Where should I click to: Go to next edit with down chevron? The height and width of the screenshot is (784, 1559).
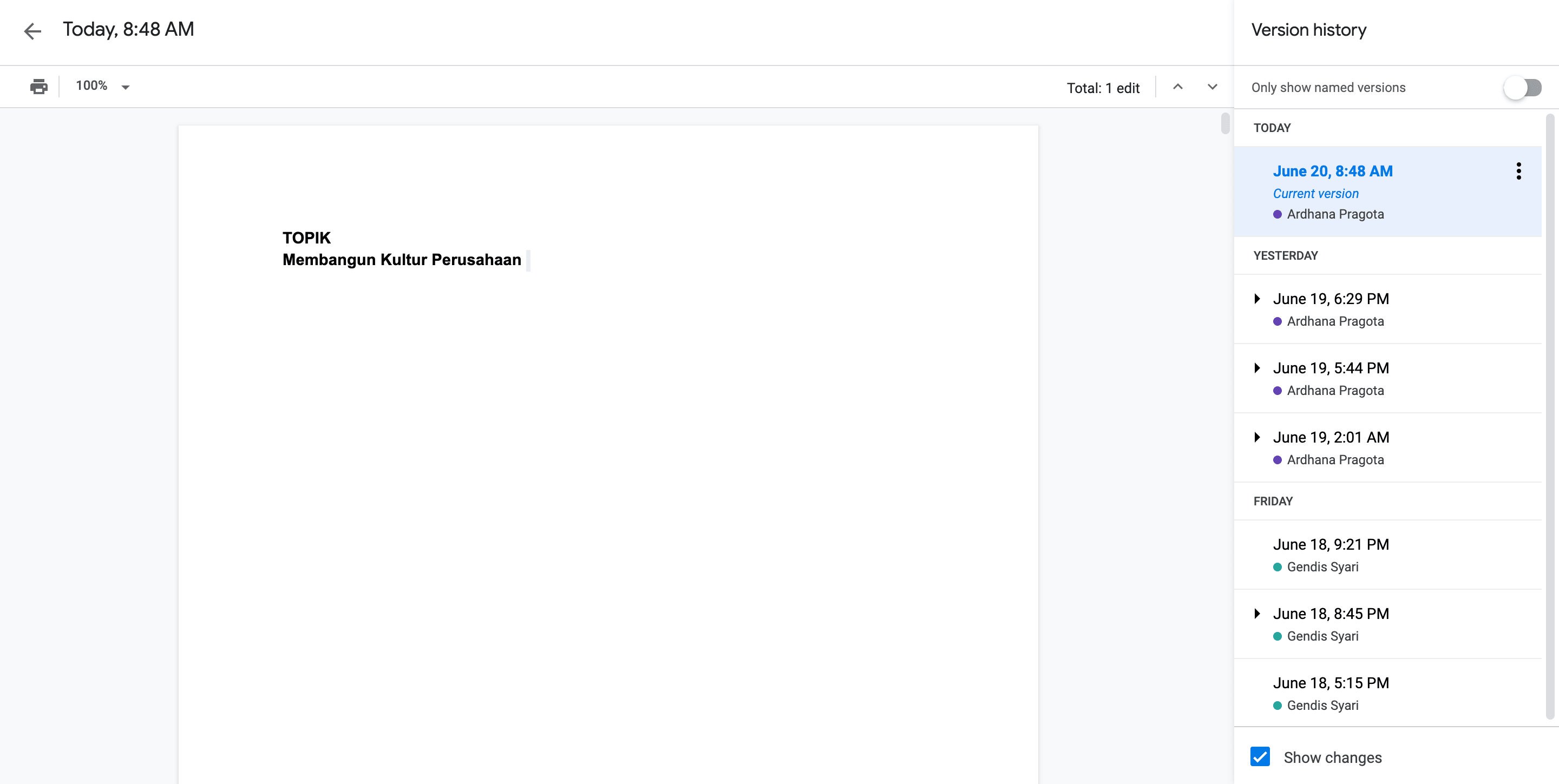(x=1212, y=87)
